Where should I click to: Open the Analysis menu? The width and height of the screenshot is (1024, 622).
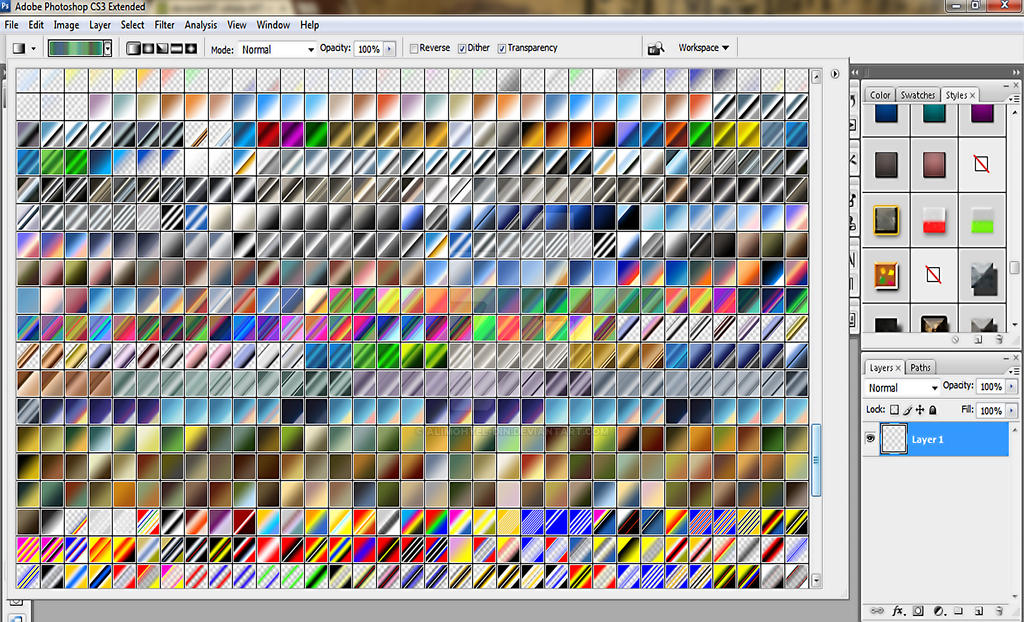(x=200, y=25)
